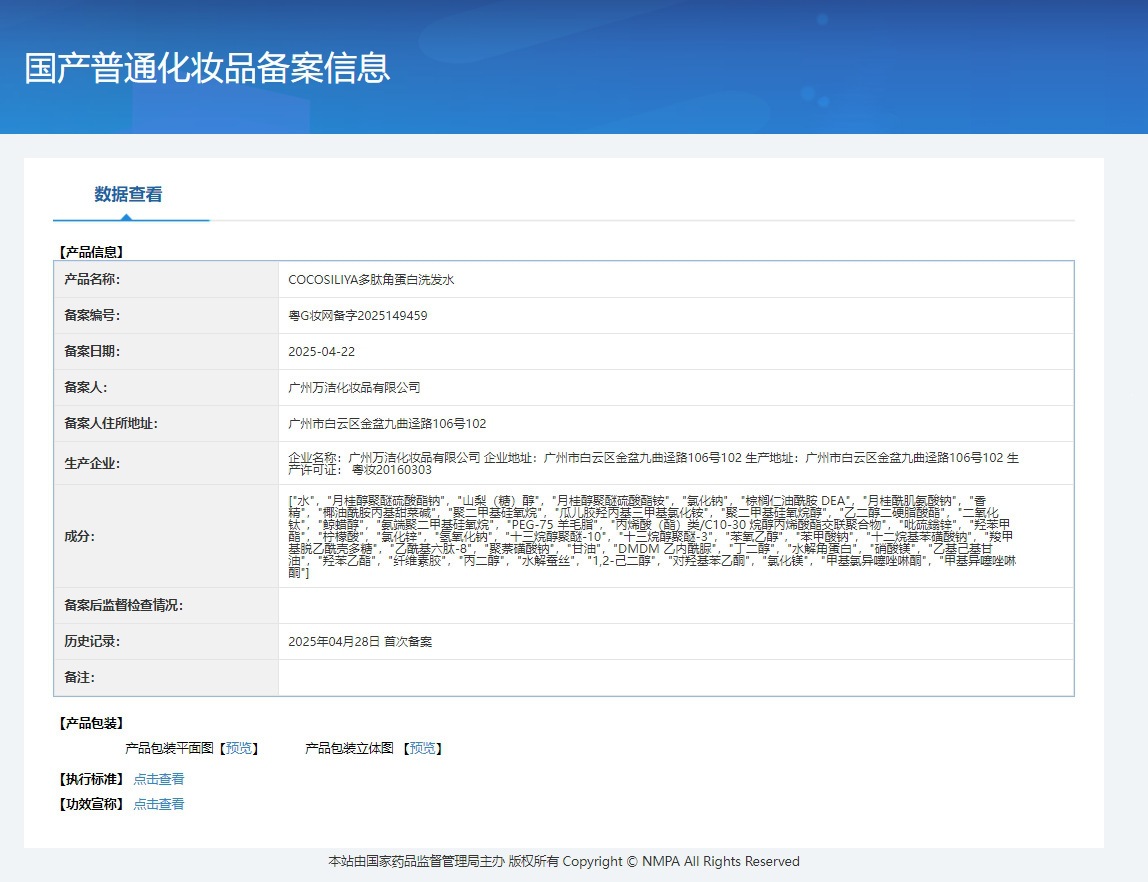1148x882 pixels.
Task: Select history entry 2025年04月28日 首次备案
Action: 360,641
